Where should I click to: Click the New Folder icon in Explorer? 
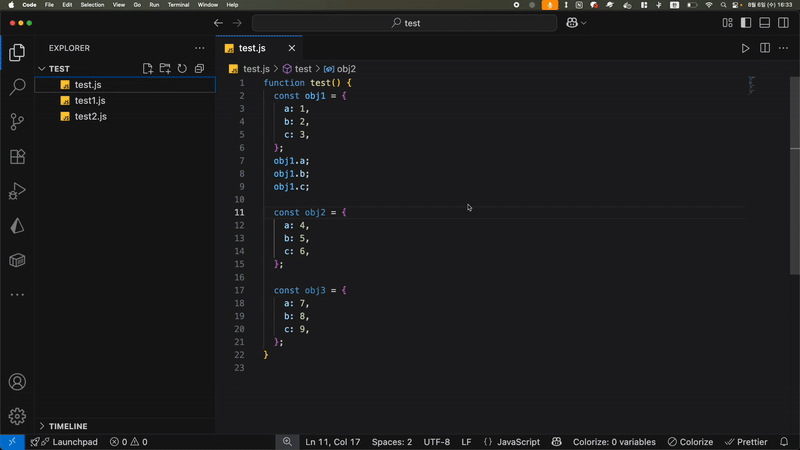click(165, 69)
